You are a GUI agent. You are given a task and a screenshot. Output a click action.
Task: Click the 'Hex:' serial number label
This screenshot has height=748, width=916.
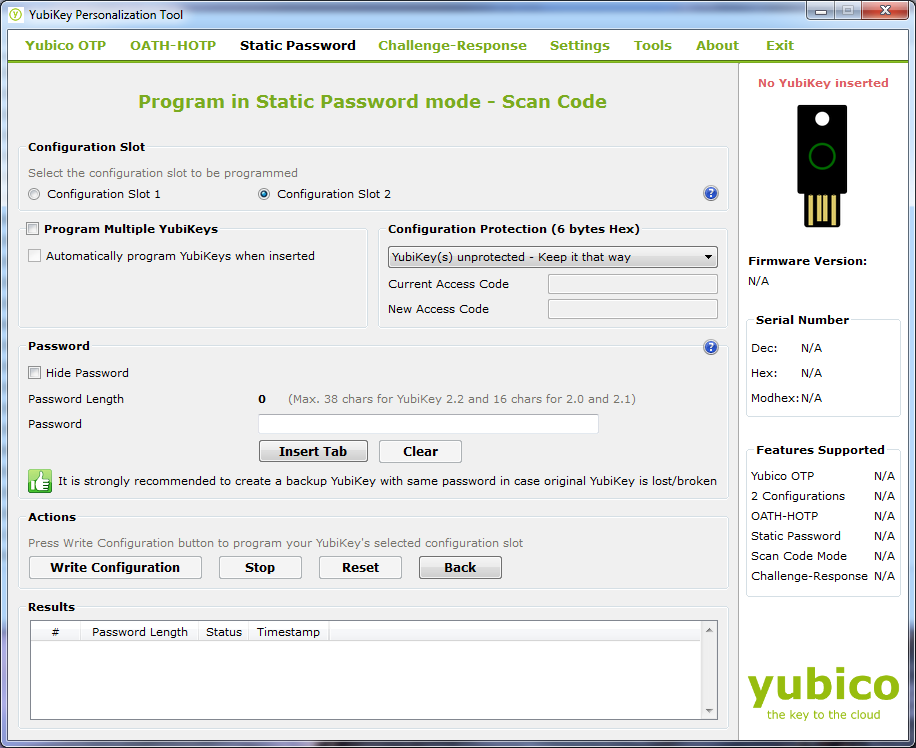pos(764,373)
